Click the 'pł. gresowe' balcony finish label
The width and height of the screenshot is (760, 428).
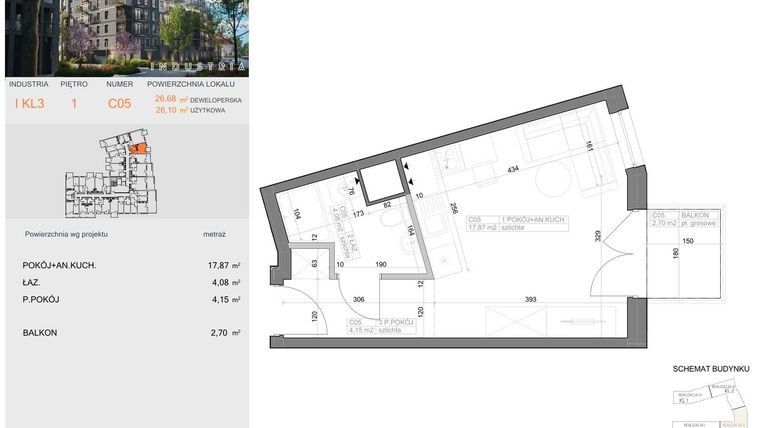[x=700, y=223]
